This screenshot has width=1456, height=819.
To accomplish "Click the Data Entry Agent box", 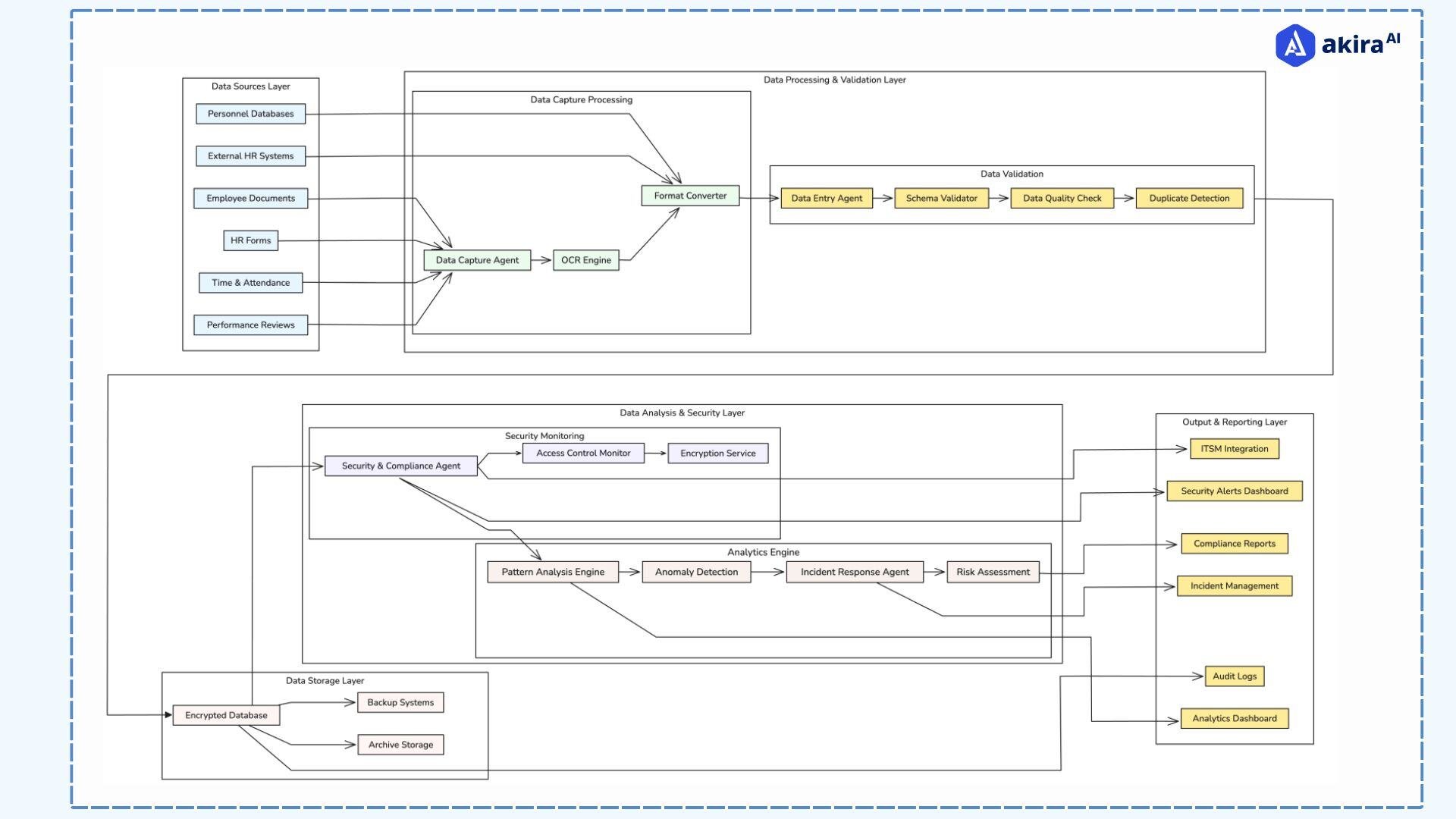I will (x=826, y=198).
